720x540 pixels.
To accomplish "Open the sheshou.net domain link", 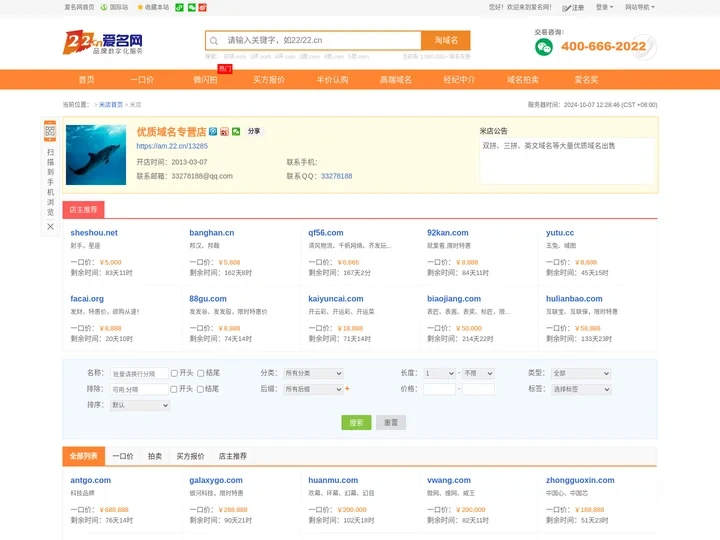I will coord(94,233).
